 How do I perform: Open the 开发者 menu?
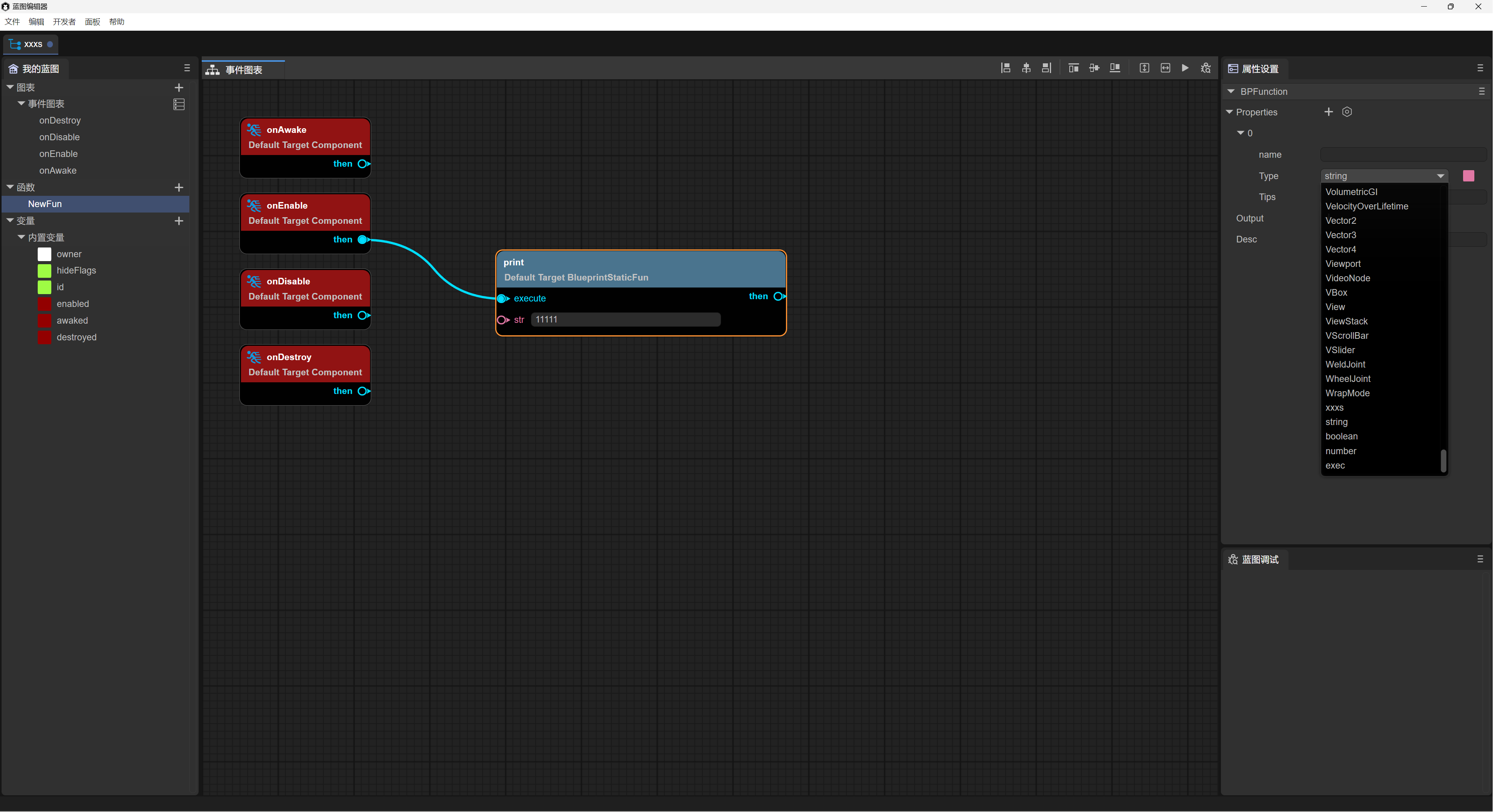tap(64, 22)
